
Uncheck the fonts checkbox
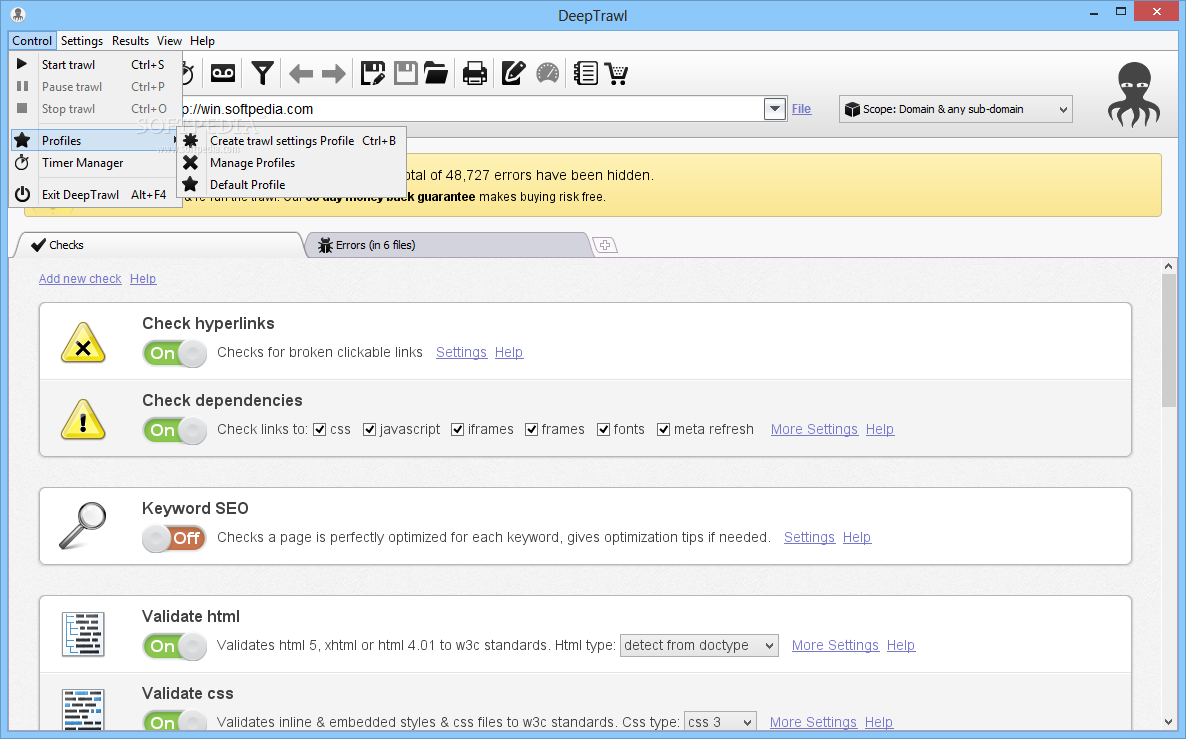(x=604, y=430)
